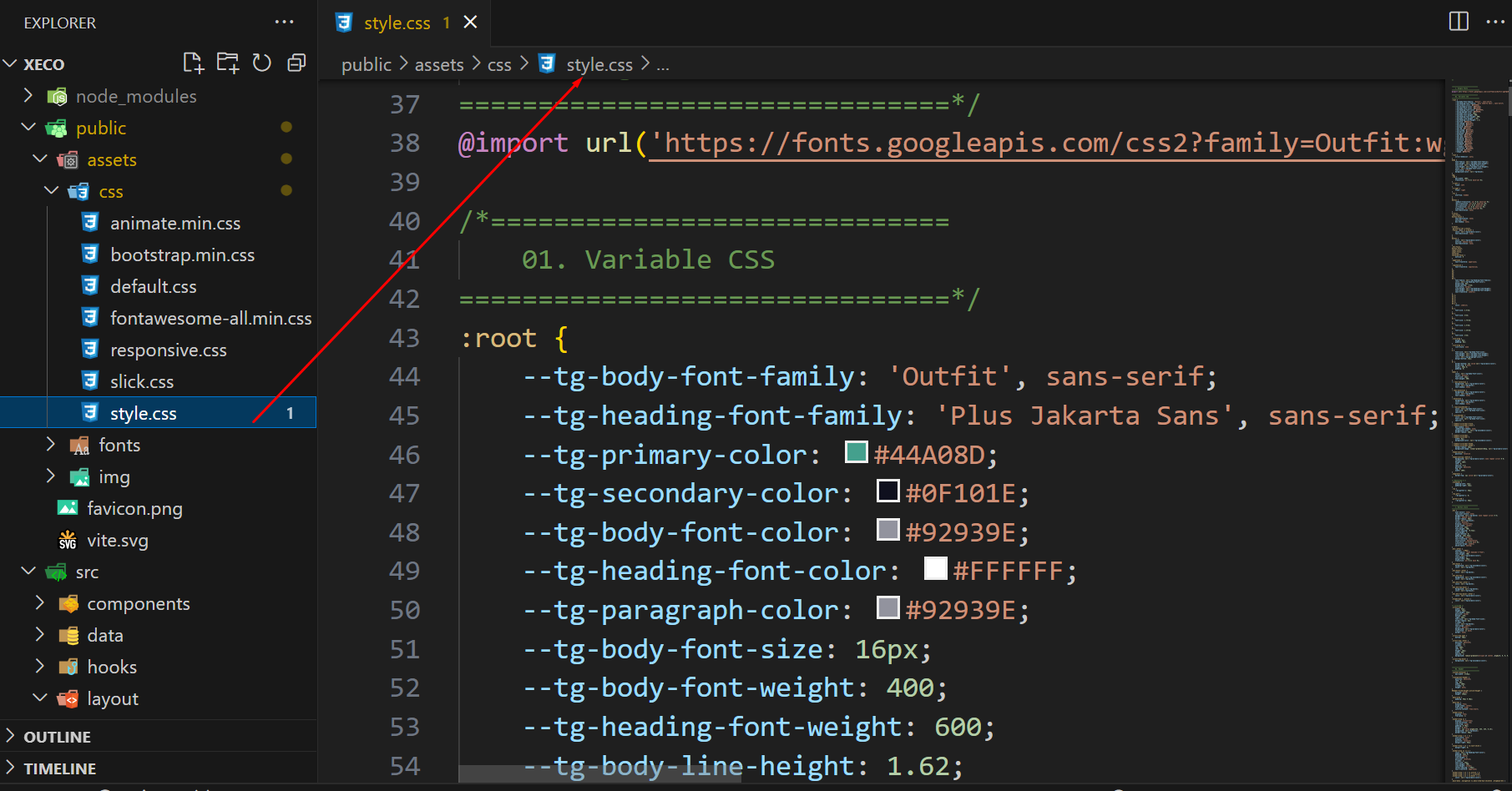Image resolution: width=1512 pixels, height=791 pixels.
Task: Click swatch on --tg-paragraph-color line
Action: (888, 607)
